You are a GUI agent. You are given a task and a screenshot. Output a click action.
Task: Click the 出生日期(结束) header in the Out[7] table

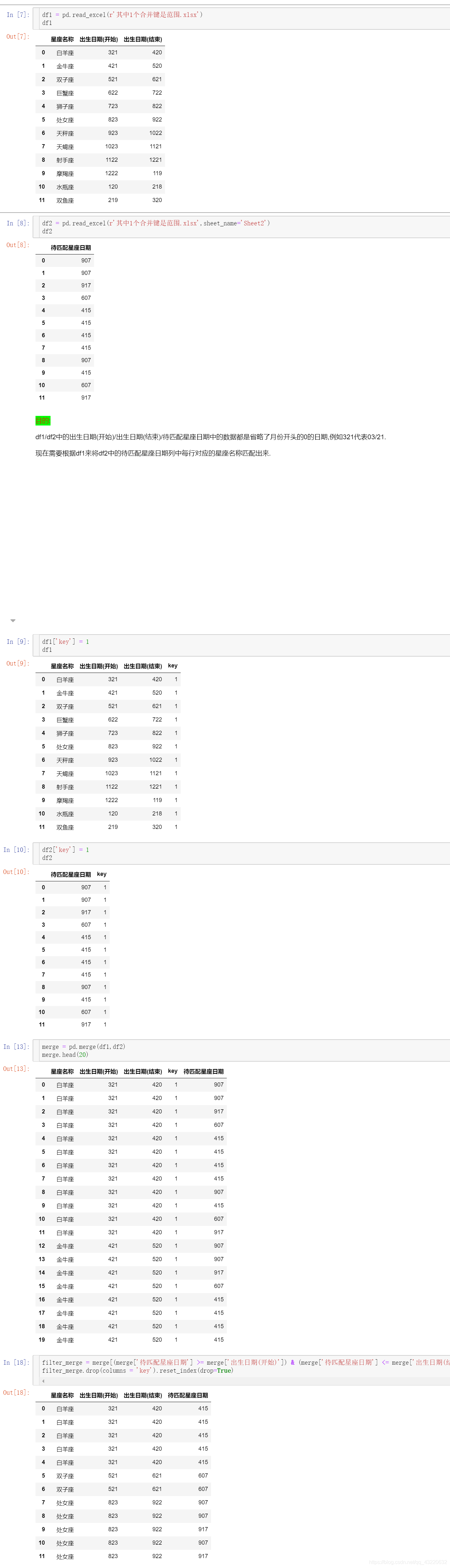[143, 40]
